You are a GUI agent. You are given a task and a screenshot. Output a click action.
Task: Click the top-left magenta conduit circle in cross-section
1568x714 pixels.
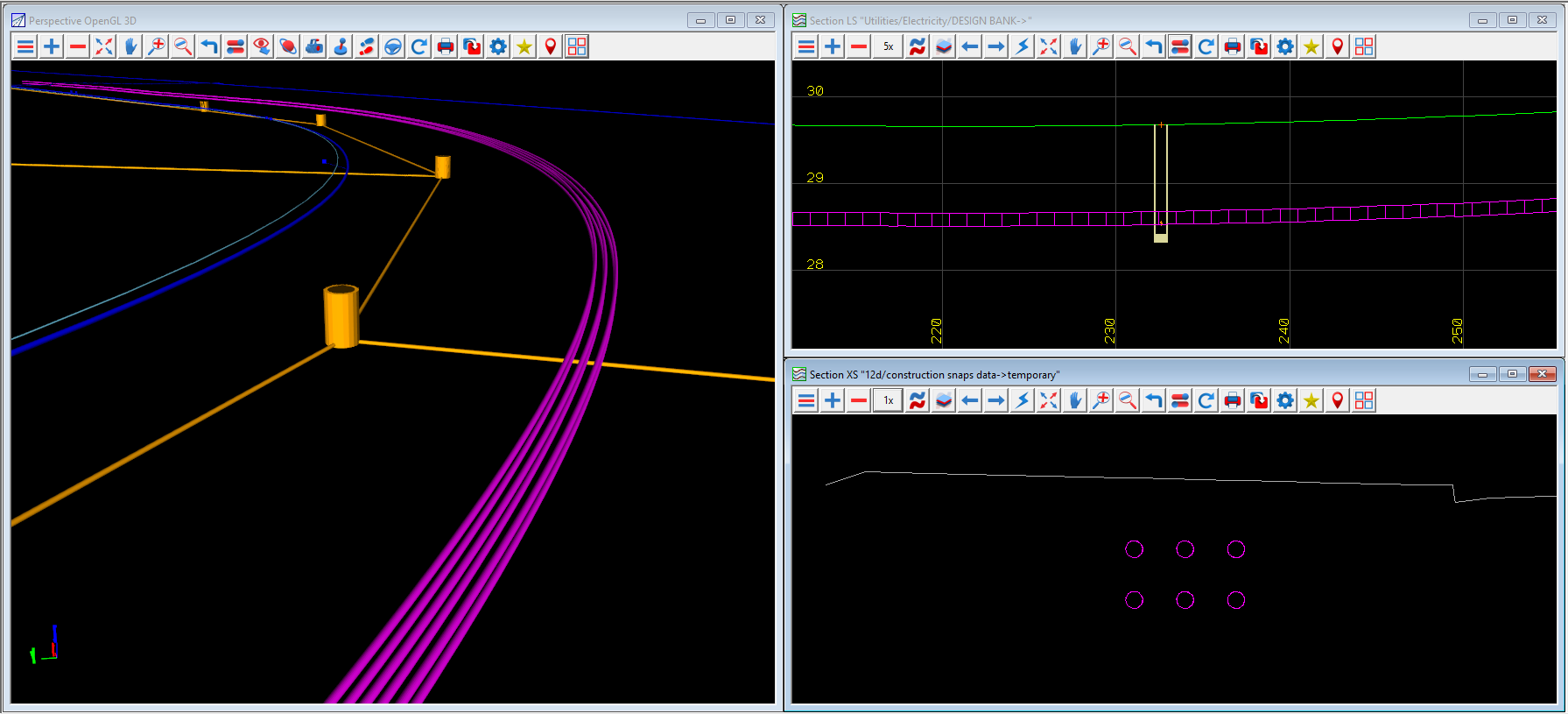(x=1134, y=549)
